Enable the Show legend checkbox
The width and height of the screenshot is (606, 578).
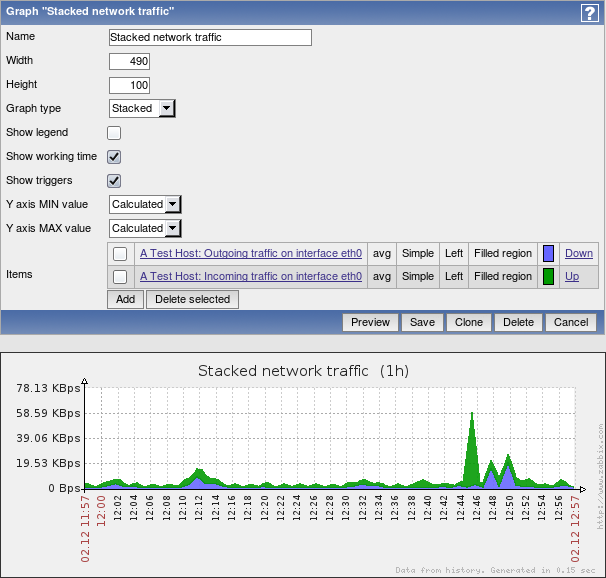[x=114, y=133]
